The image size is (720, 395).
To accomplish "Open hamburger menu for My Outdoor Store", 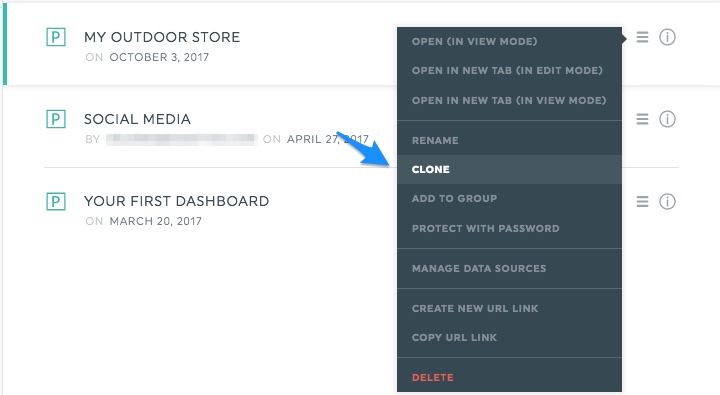I will (642, 37).
